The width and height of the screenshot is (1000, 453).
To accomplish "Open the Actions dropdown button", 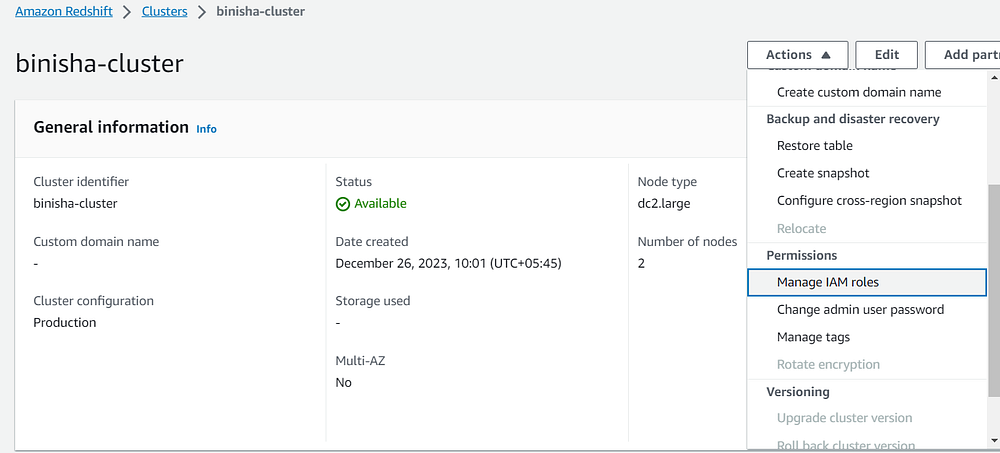I will point(797,55).
